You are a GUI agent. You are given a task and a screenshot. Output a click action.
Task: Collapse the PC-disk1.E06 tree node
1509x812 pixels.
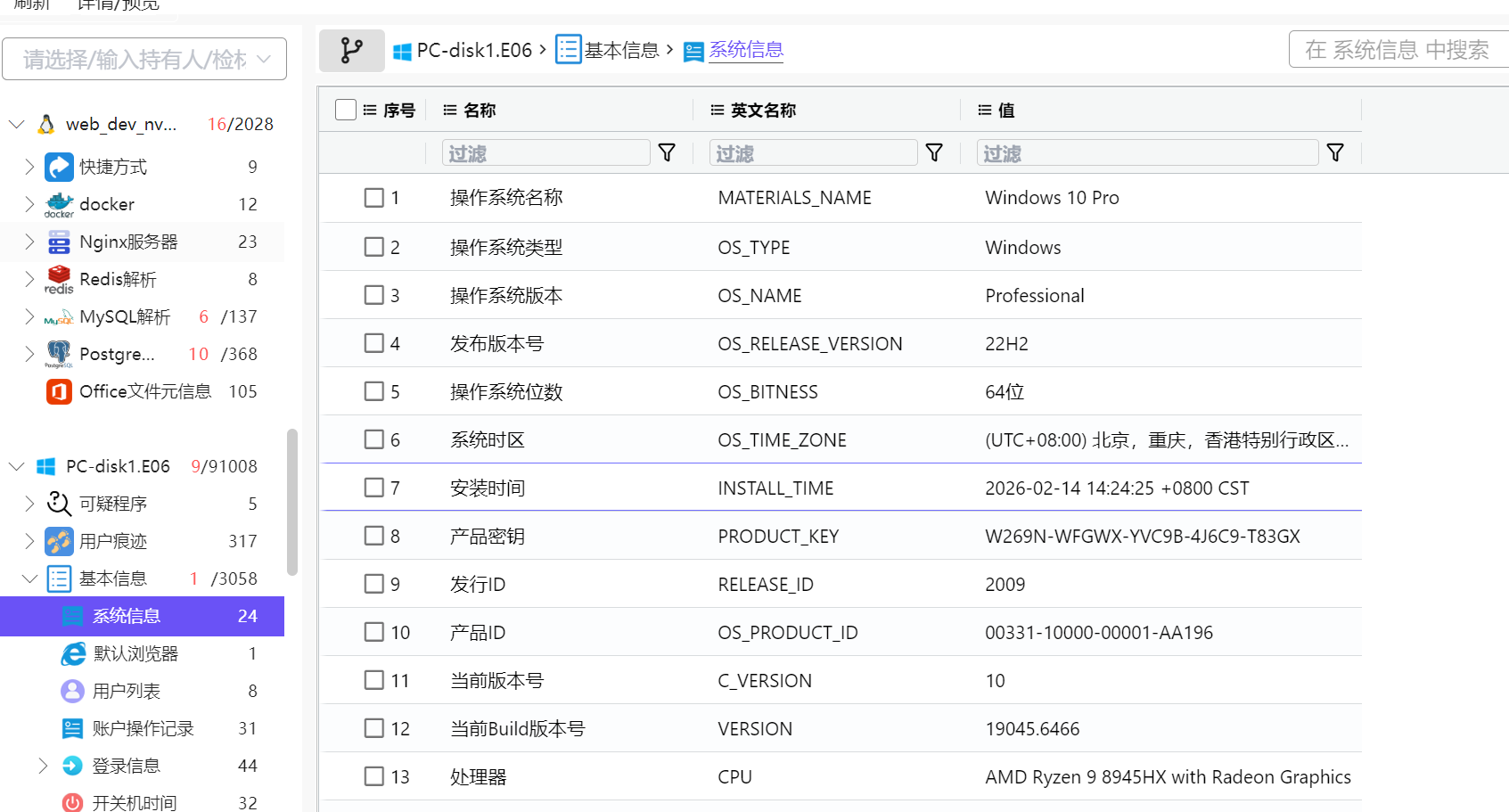pyautogui.click(x=16, y=466)
